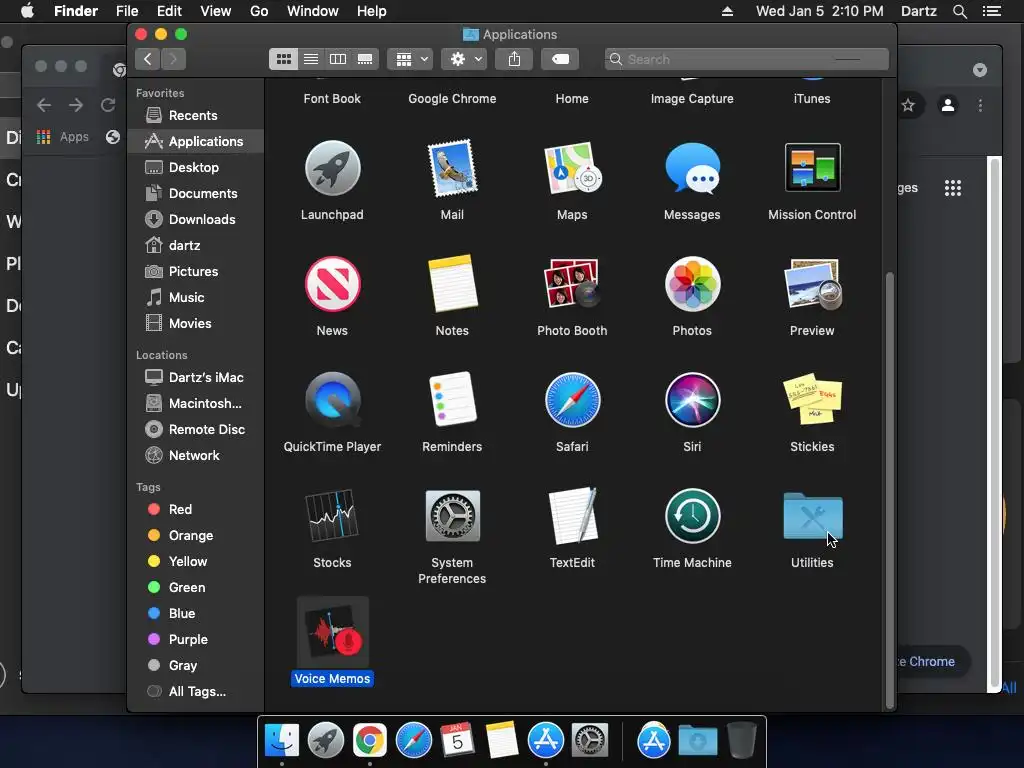The width and height of the screenshot is (1024, 768).
Task: Go back in Finder navigation
Action: [148, 59]
